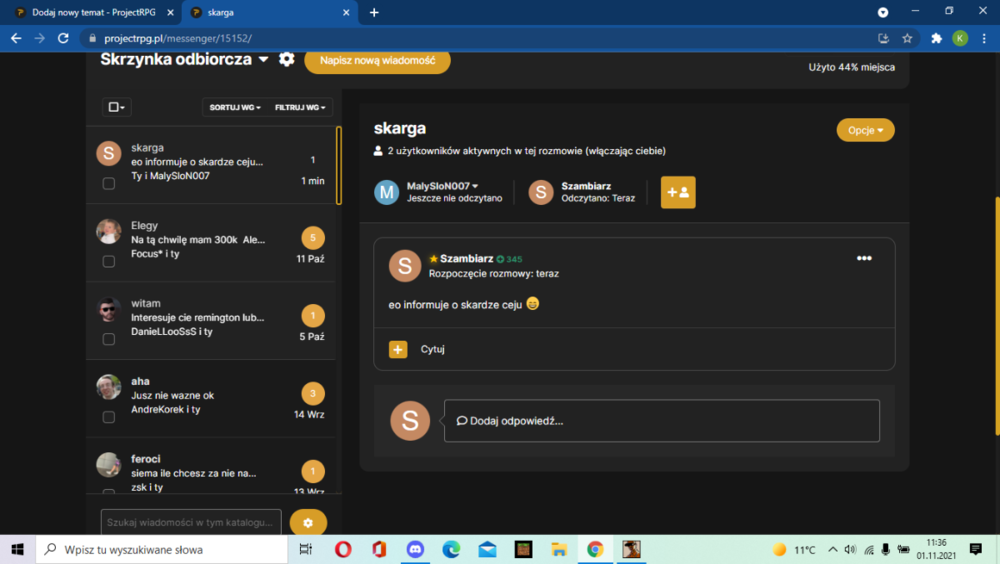1000x564 pixels.
Task: Click Windows taskbar search box
Action: (x=162, y=549)
